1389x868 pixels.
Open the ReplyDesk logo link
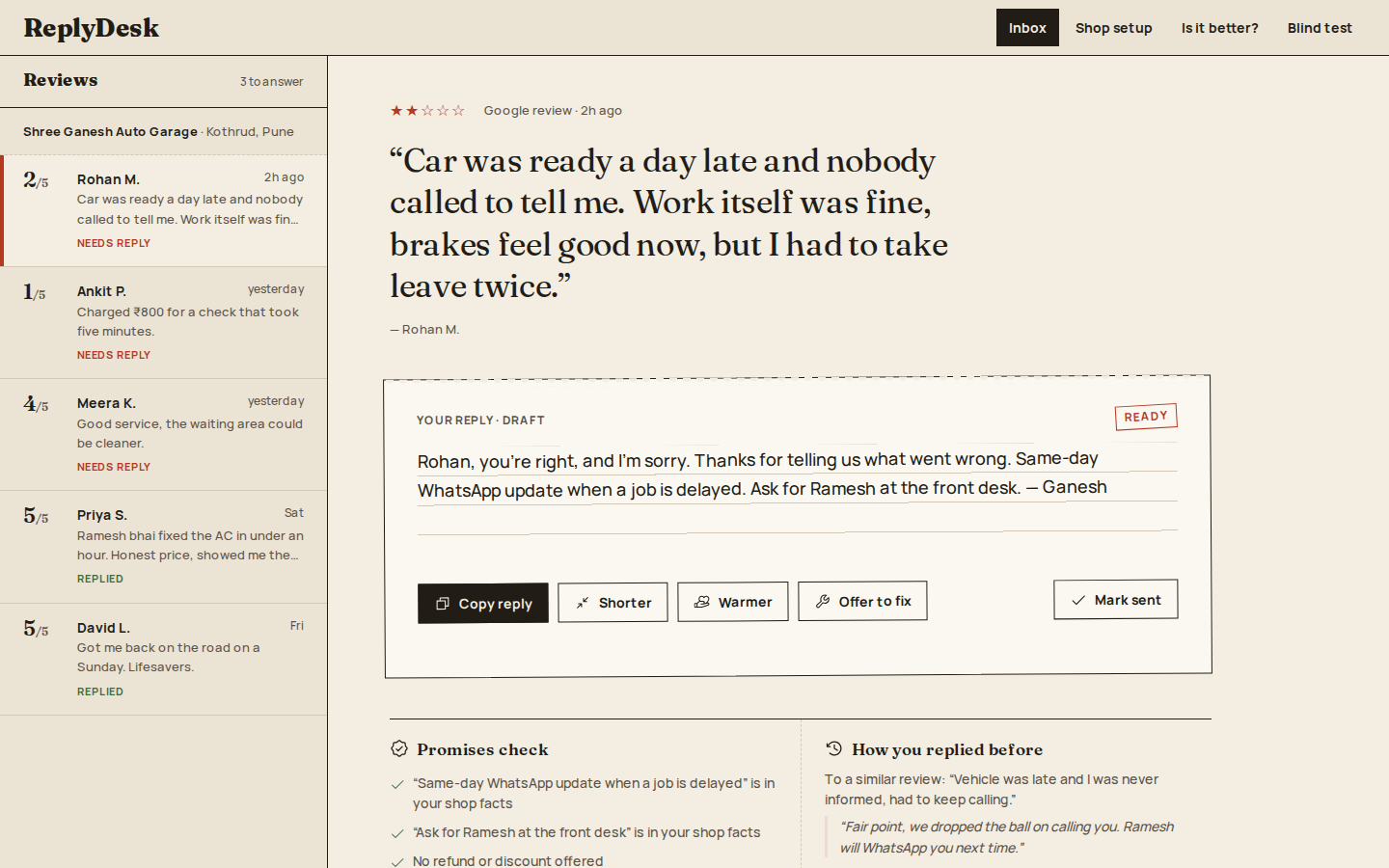92,28
